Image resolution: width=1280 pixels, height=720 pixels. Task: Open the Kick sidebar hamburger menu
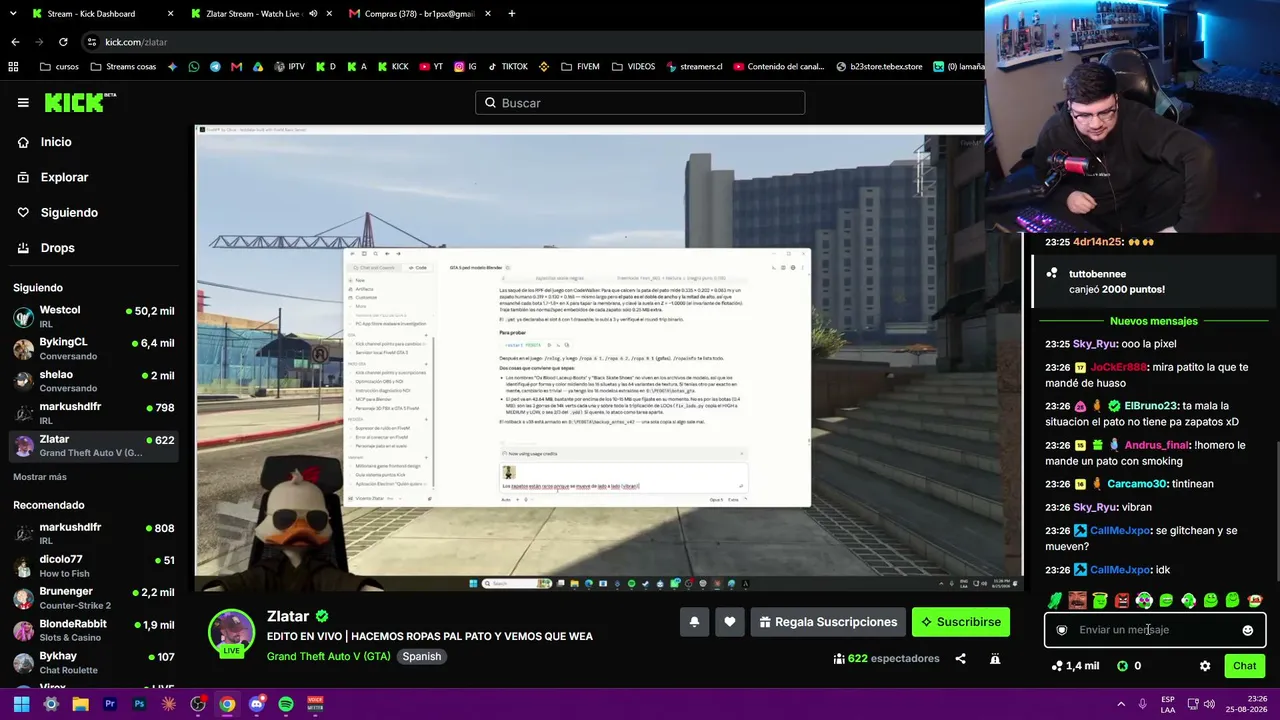[23, 102]
